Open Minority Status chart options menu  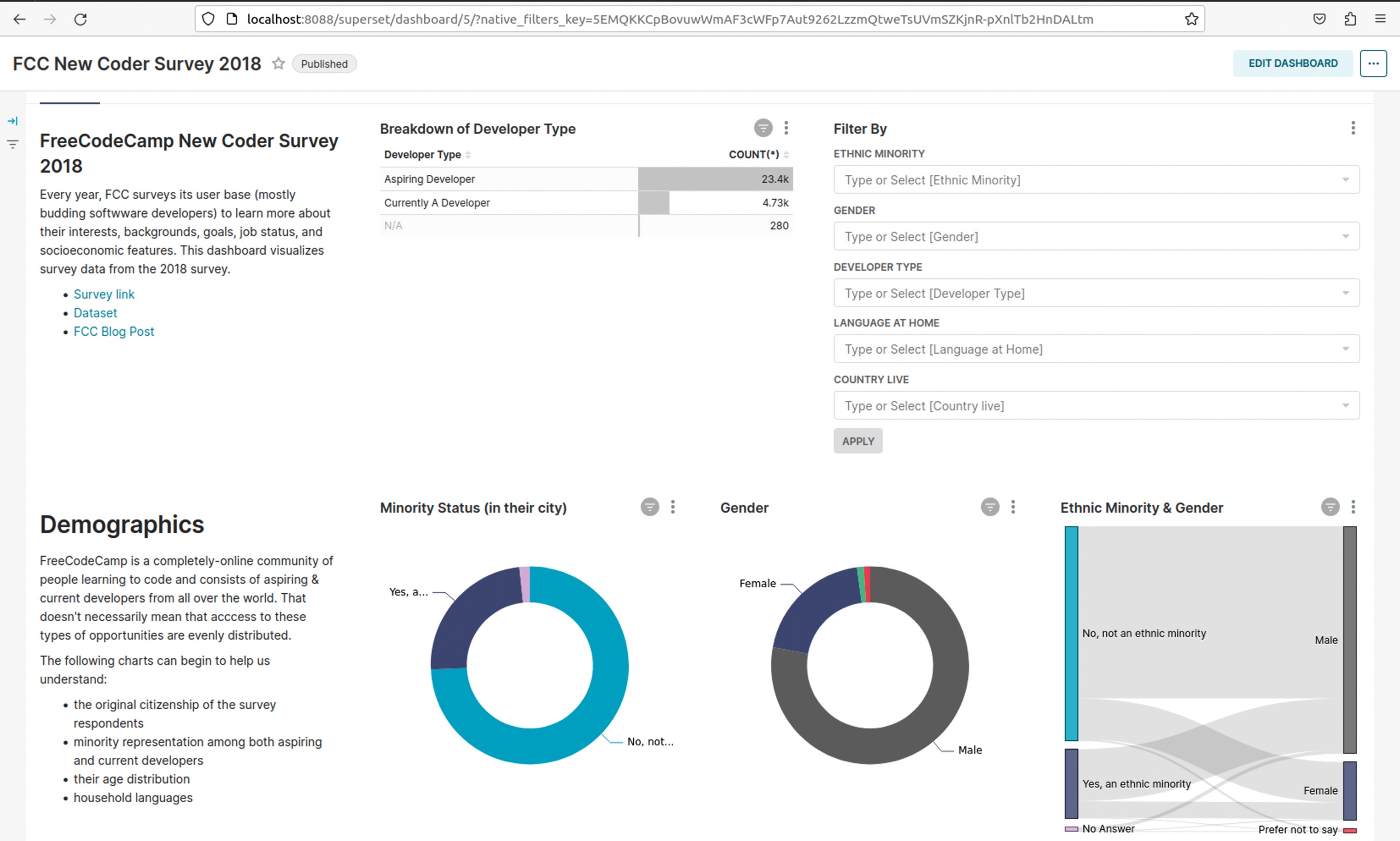673,507
